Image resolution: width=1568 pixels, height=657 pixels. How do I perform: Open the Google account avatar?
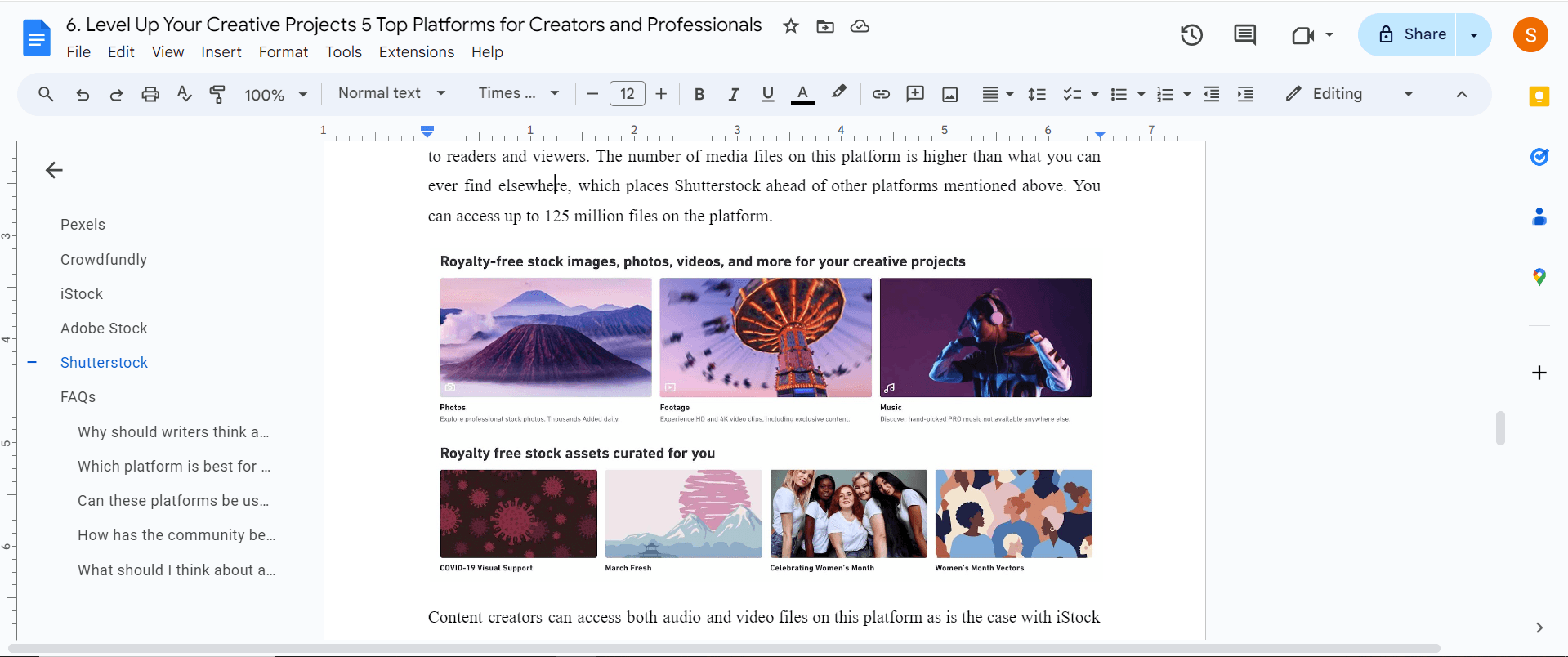point(1530,35)
